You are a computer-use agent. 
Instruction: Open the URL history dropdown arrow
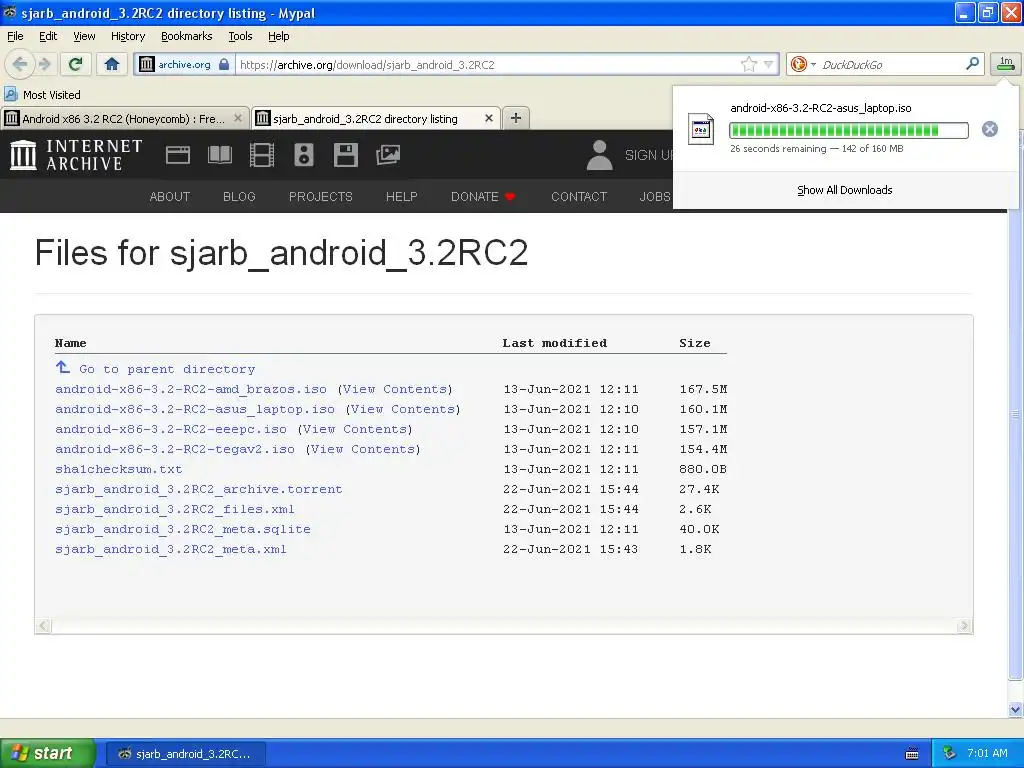pos(769,64)
